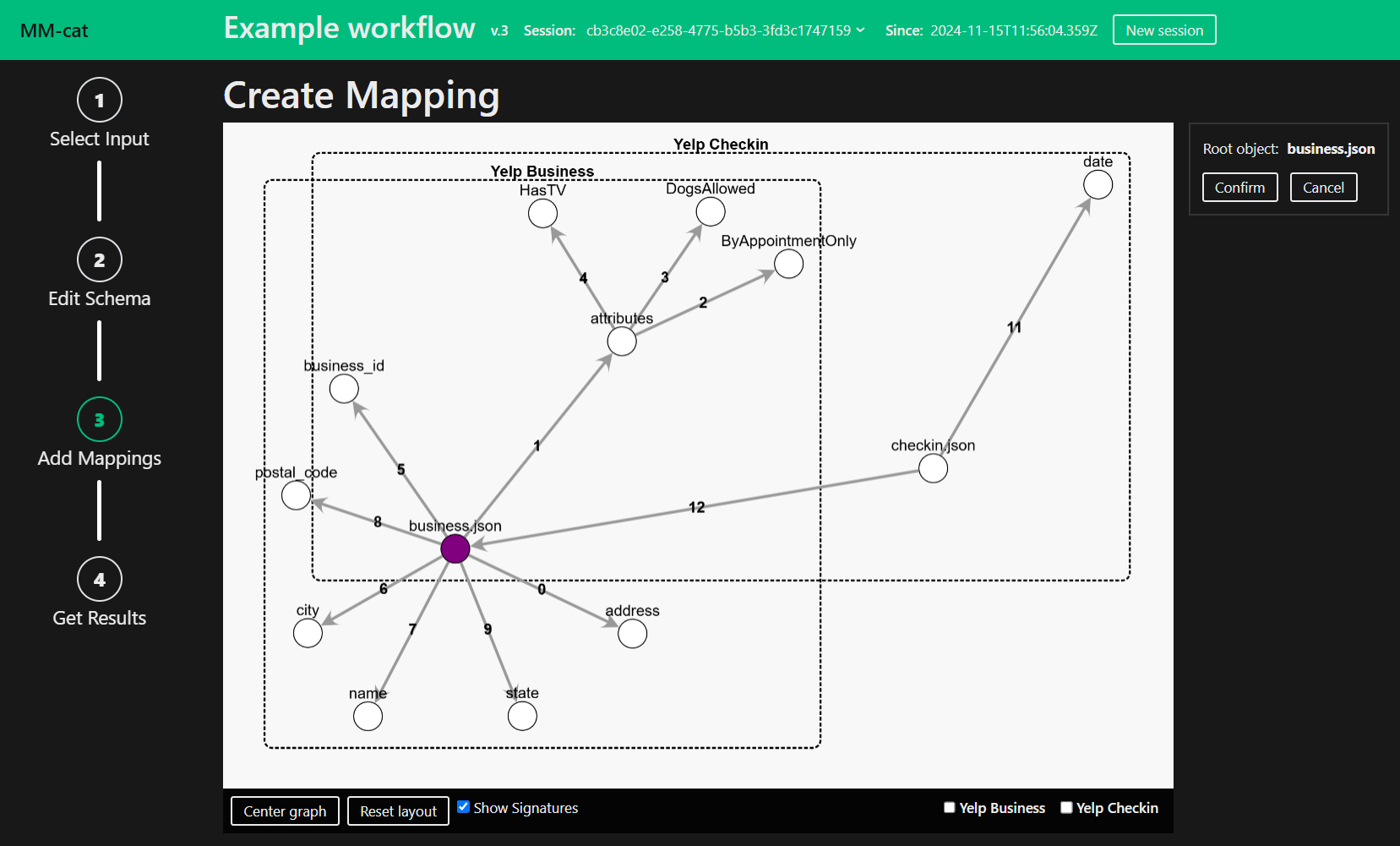Enable the Yelp Business checkbox
Viewport: 1400px width, 846px height.
[x=950, y=808]
